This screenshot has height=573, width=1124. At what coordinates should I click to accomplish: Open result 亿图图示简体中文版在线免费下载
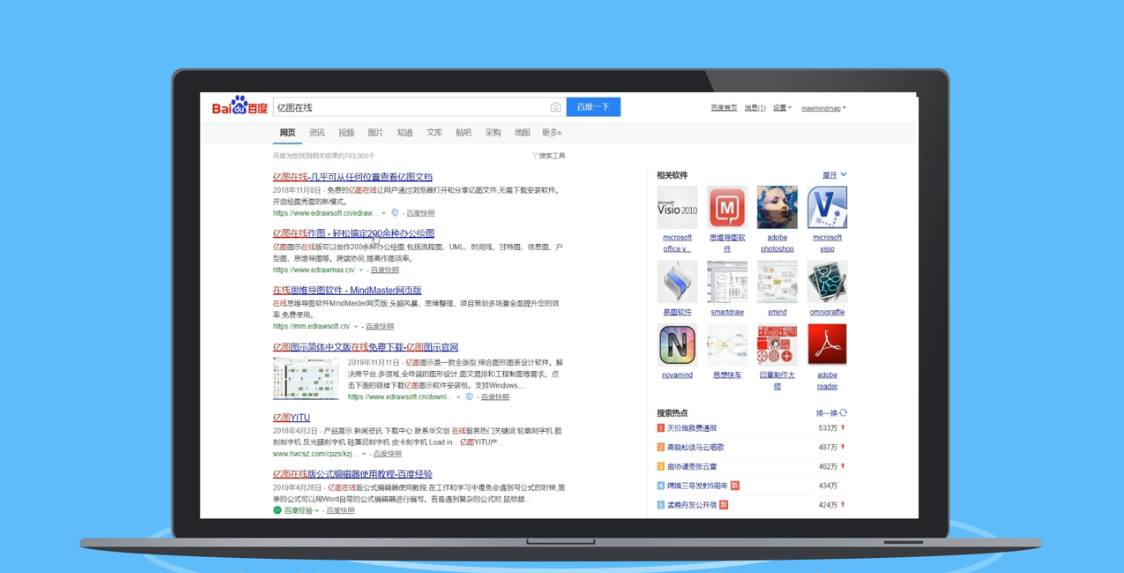[x=366, y=347]
